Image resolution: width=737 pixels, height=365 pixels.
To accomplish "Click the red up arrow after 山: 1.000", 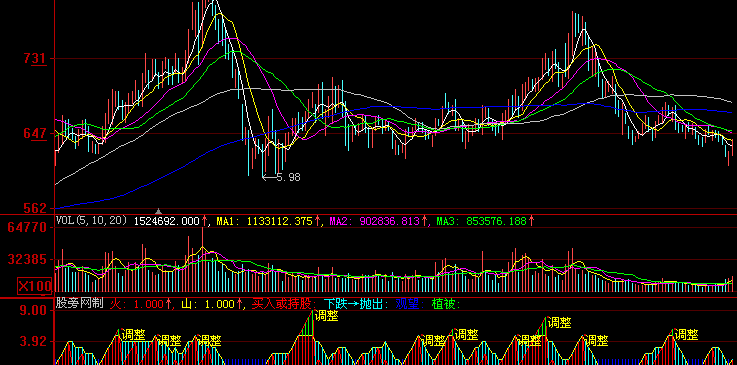I will 239,304.
